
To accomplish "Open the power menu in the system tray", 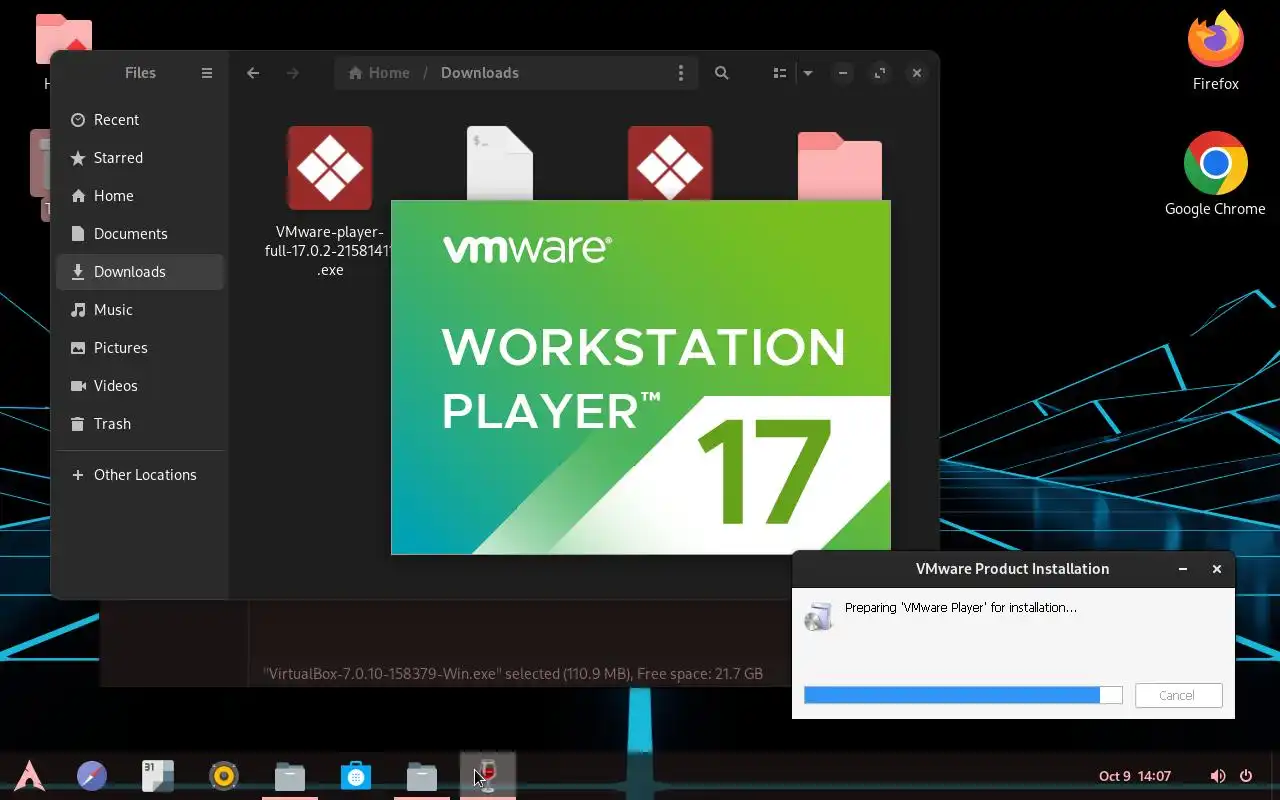I will pyautogui.click(x=1246, y=776).
